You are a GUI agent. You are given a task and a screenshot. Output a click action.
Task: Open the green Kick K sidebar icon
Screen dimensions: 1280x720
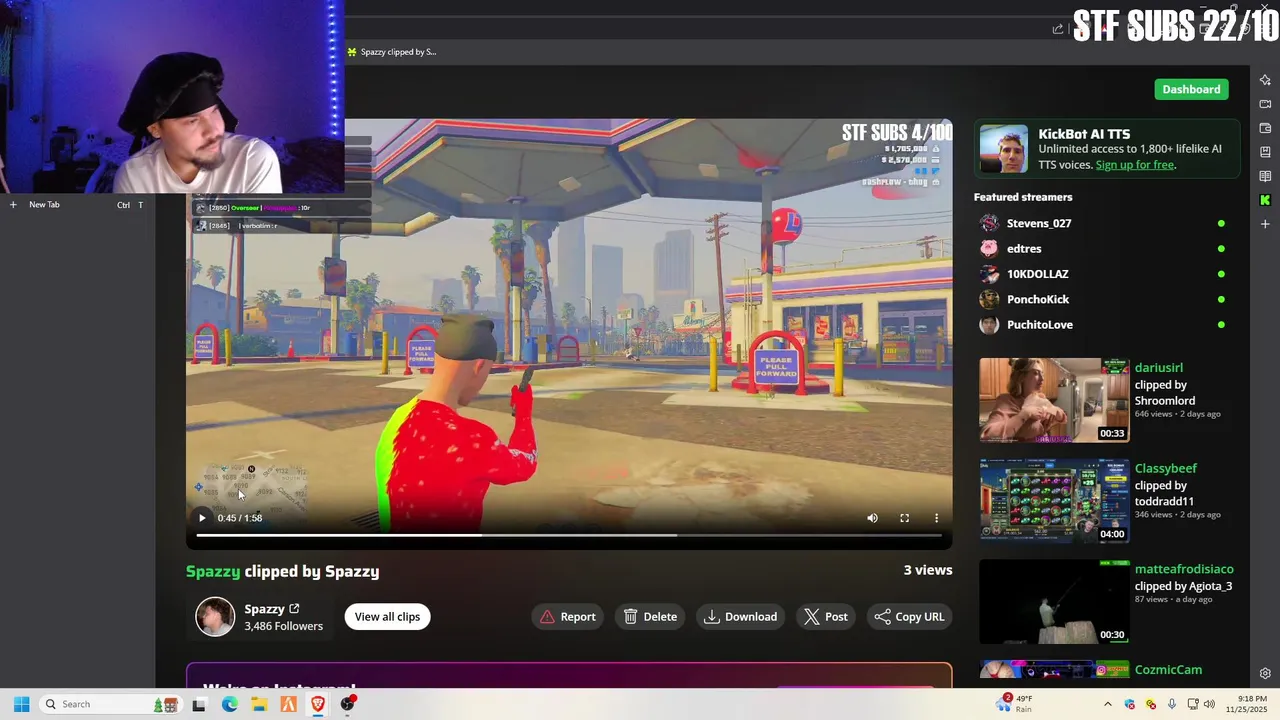pos(1265,200)
